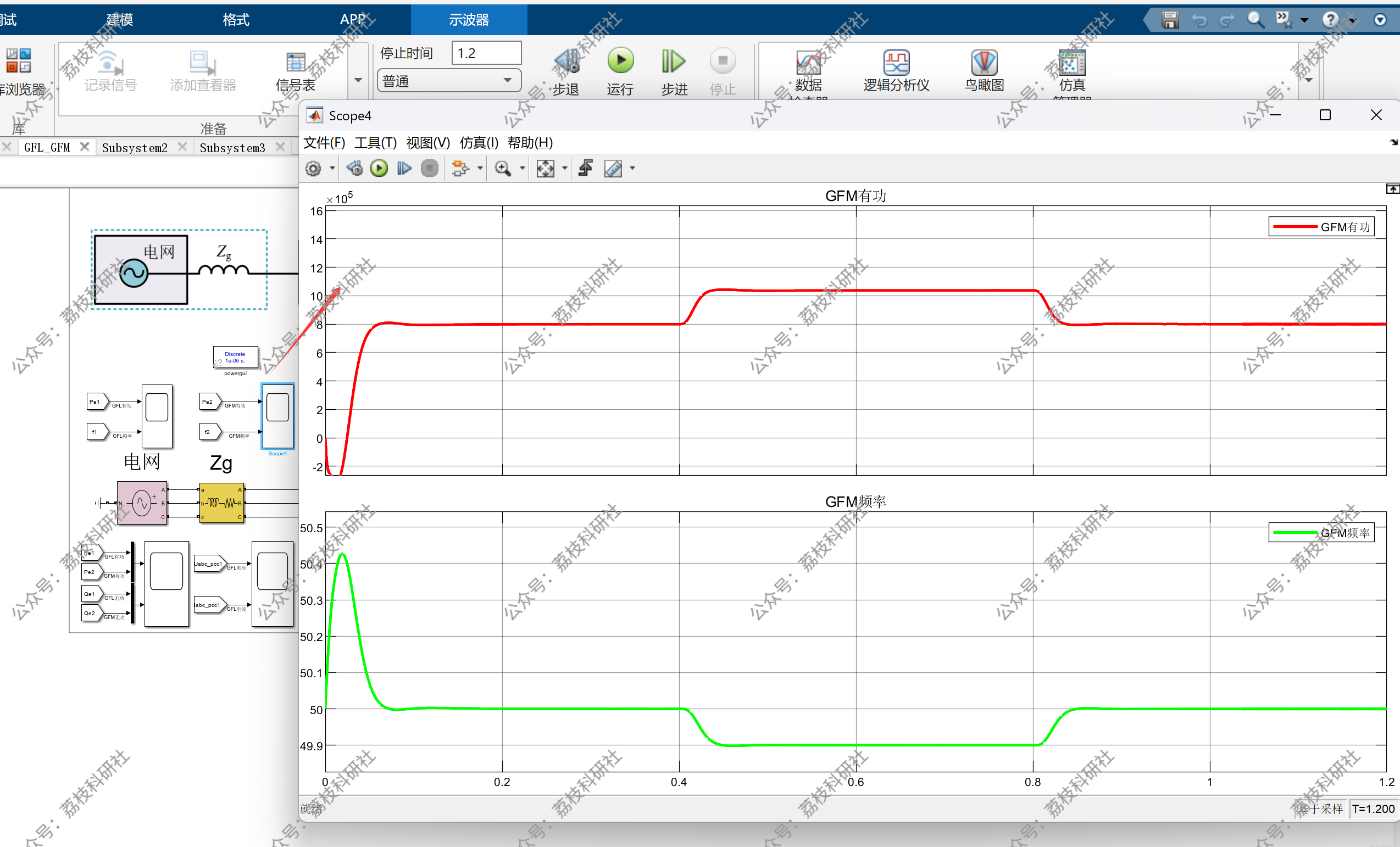Click GFM频率 legend entry in scope
1400x847 pixels.
[1321, 533]
